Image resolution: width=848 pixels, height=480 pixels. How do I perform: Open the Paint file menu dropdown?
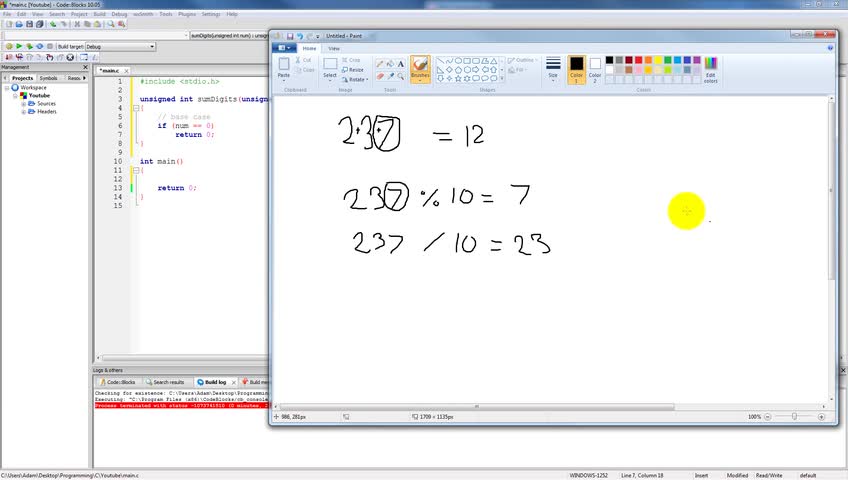(x=283, y=48)
